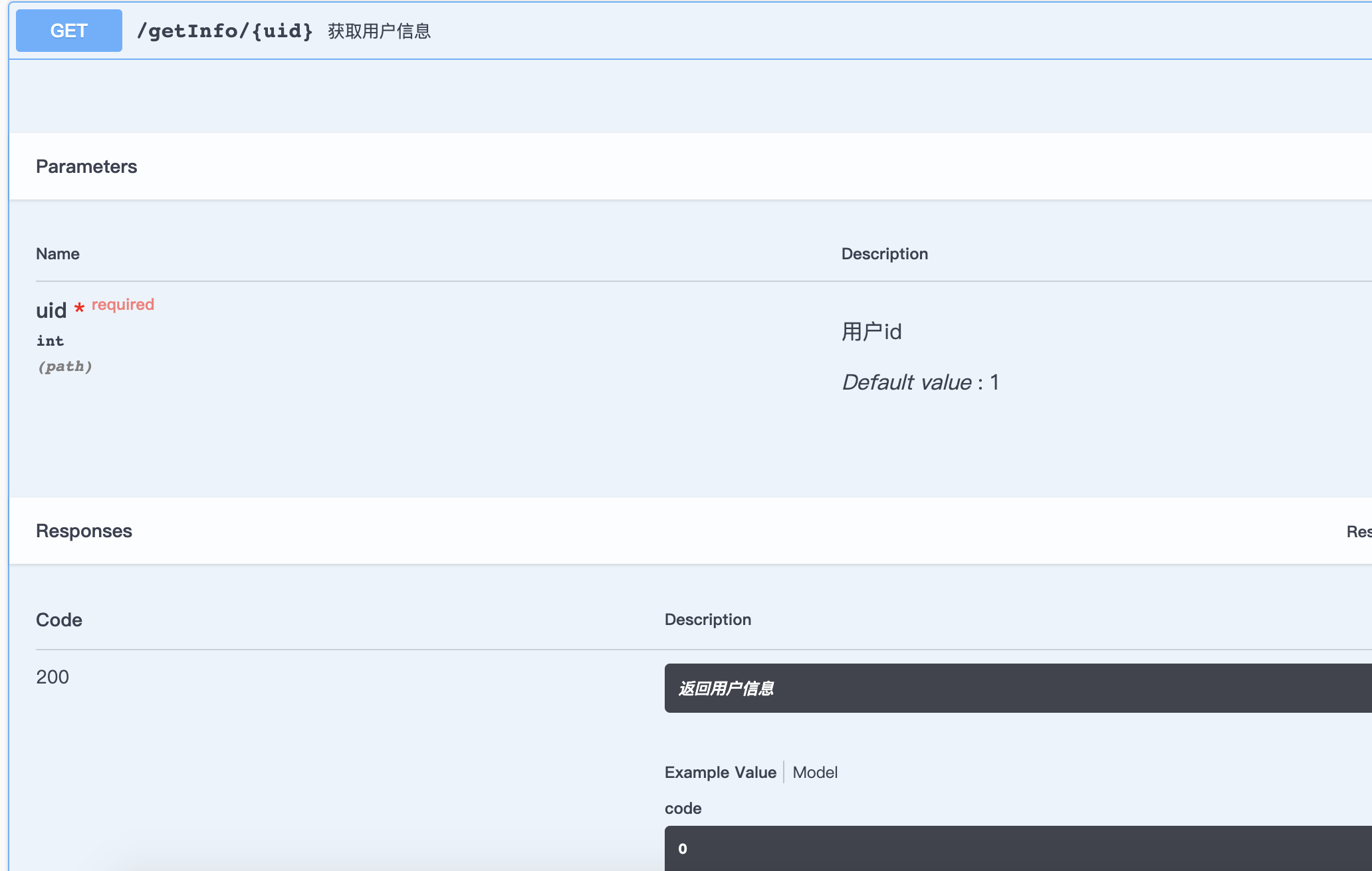Viewport: 1372px width, 871px height.
Task: Click the Default value : 1 text
Action: coord(920,382)
